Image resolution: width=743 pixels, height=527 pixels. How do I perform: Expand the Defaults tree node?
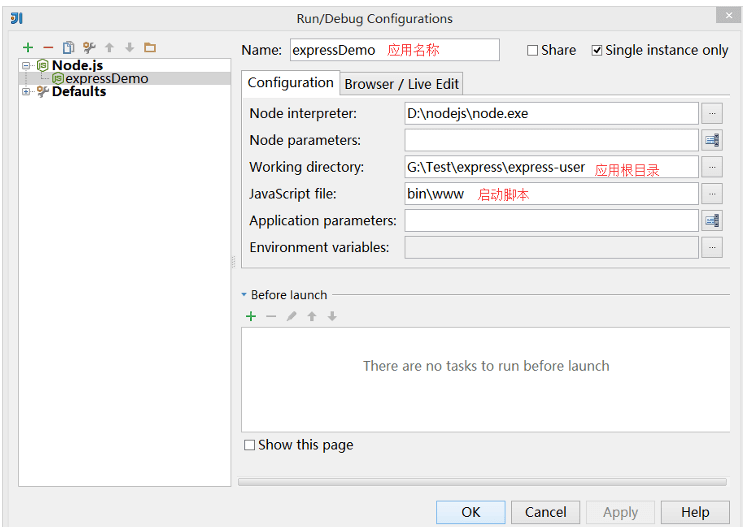[x=26, y=92]
